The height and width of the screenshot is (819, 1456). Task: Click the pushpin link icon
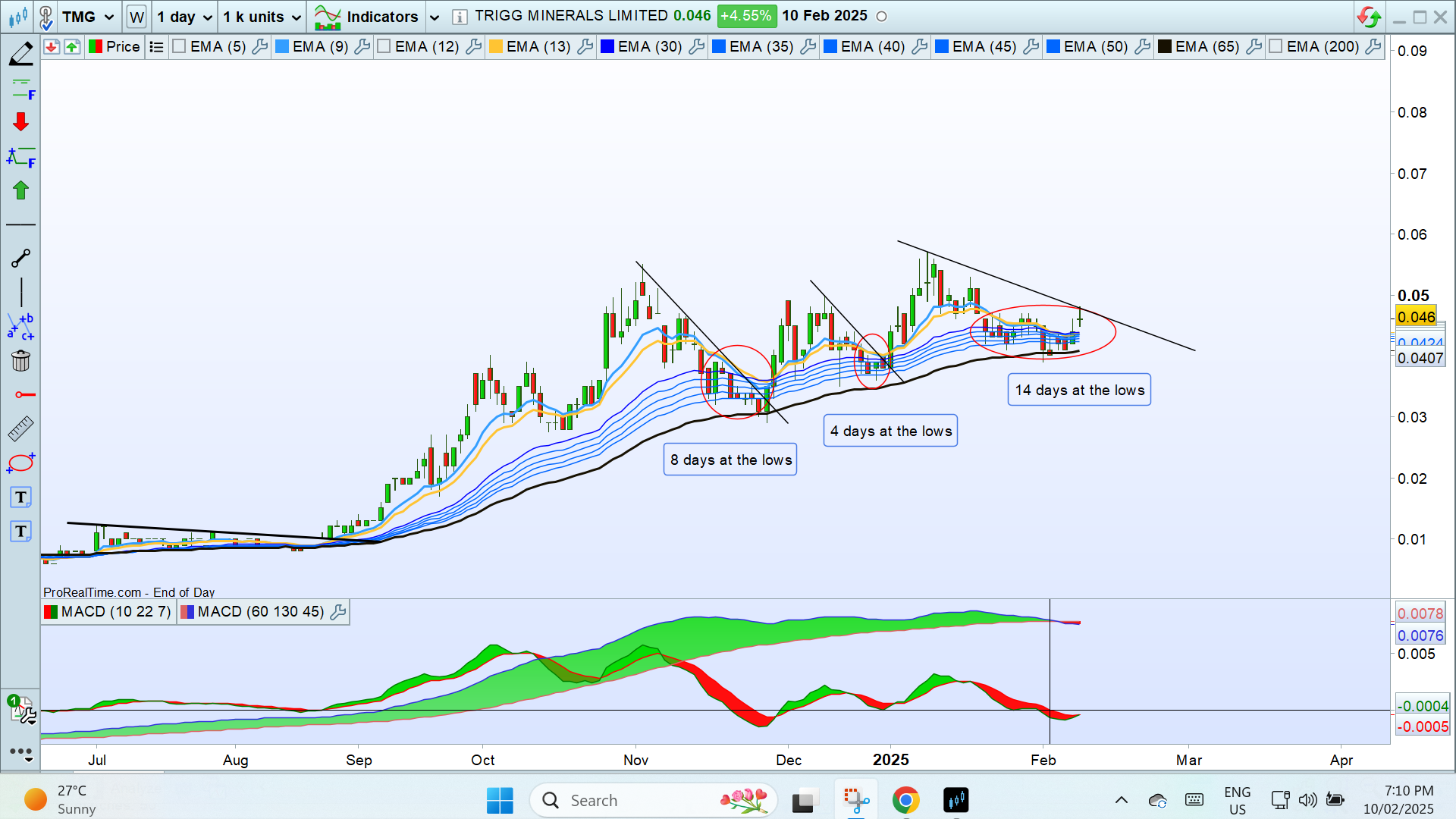pos(45,16)
